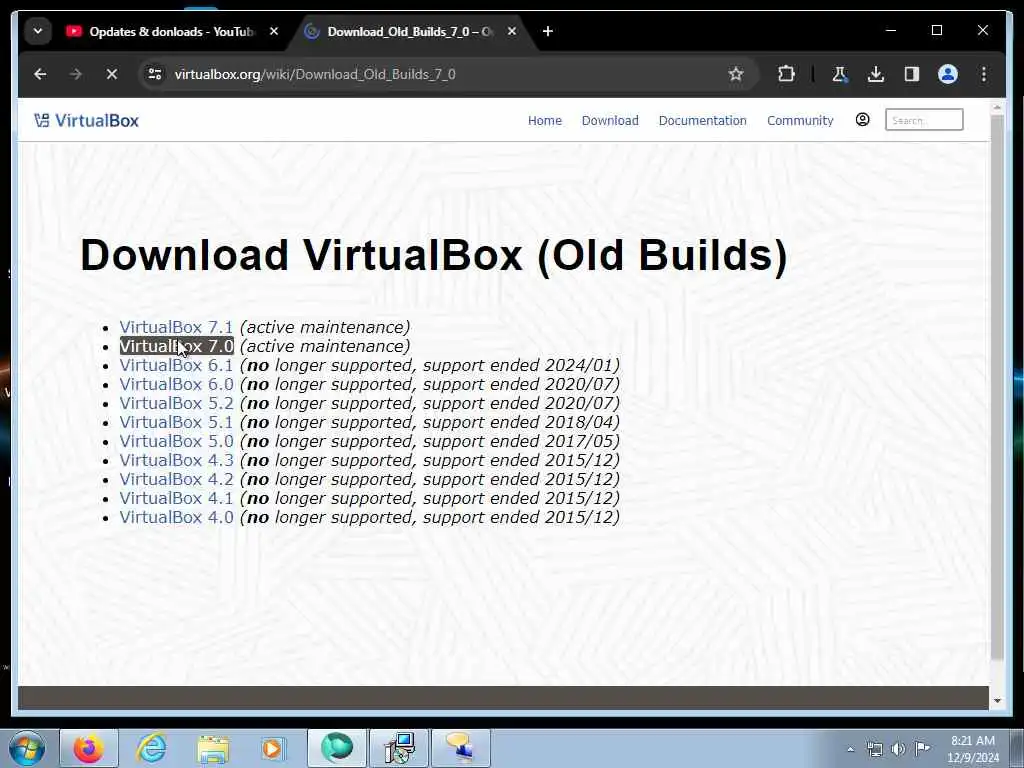This screenshot has width=1024, height=768.
Task: Open the VirtualBox 6.1 link
Action: click(176, 365)
